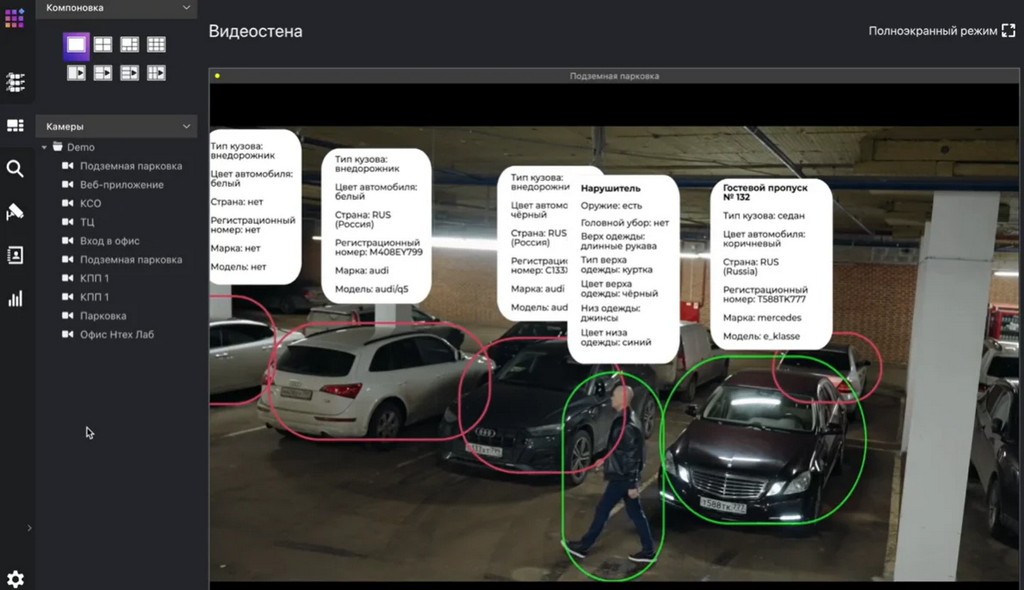Screen dimensions: 1024x590
Task: Select the 3x3 grid layout icon
Action: [x=156, y=44]
